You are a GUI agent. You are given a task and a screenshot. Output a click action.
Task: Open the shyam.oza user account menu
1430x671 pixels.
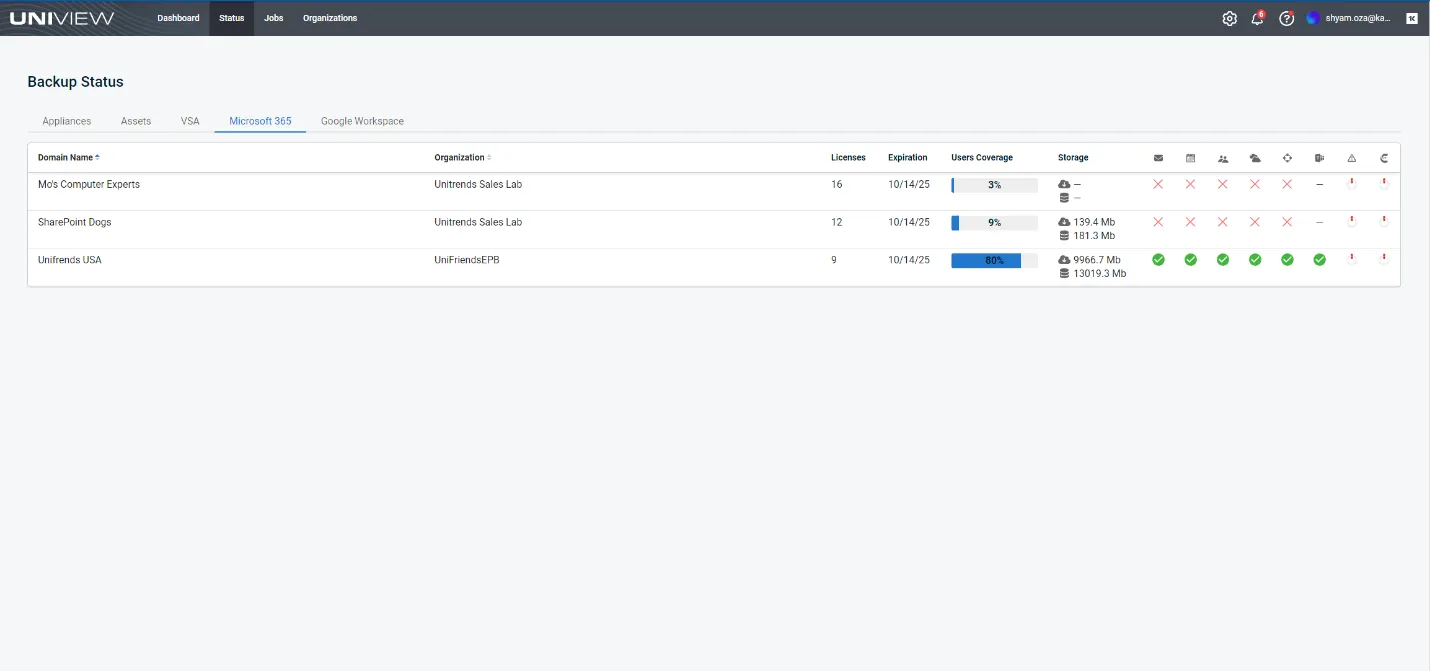click(x=1349, y=18)
